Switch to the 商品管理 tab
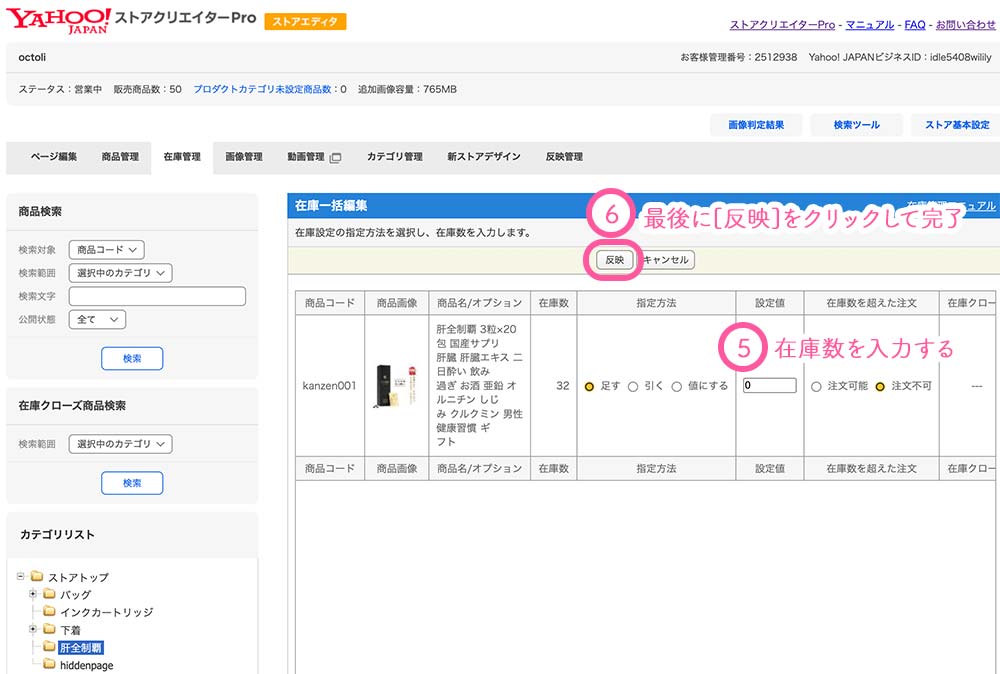 120,157
